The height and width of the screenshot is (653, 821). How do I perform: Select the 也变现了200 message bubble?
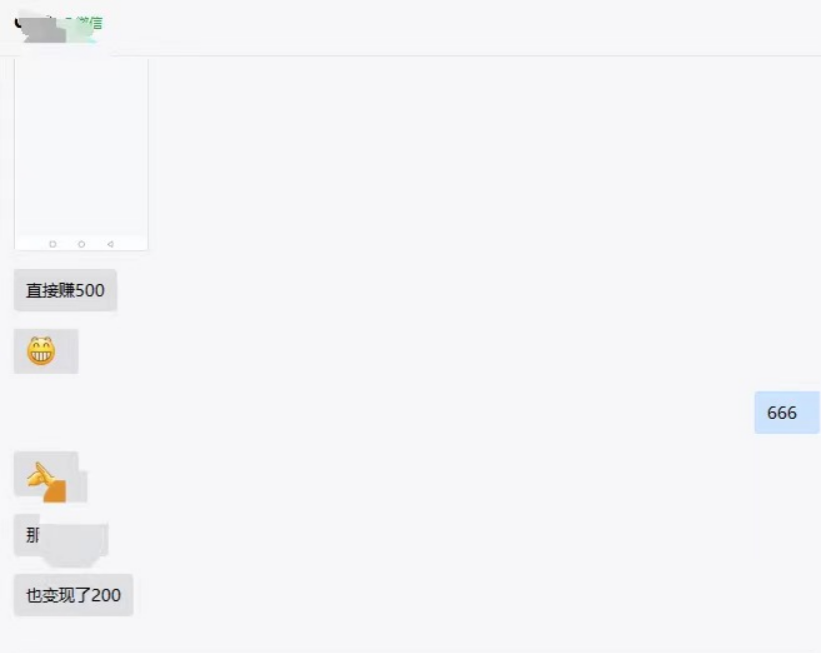[73, 595]
